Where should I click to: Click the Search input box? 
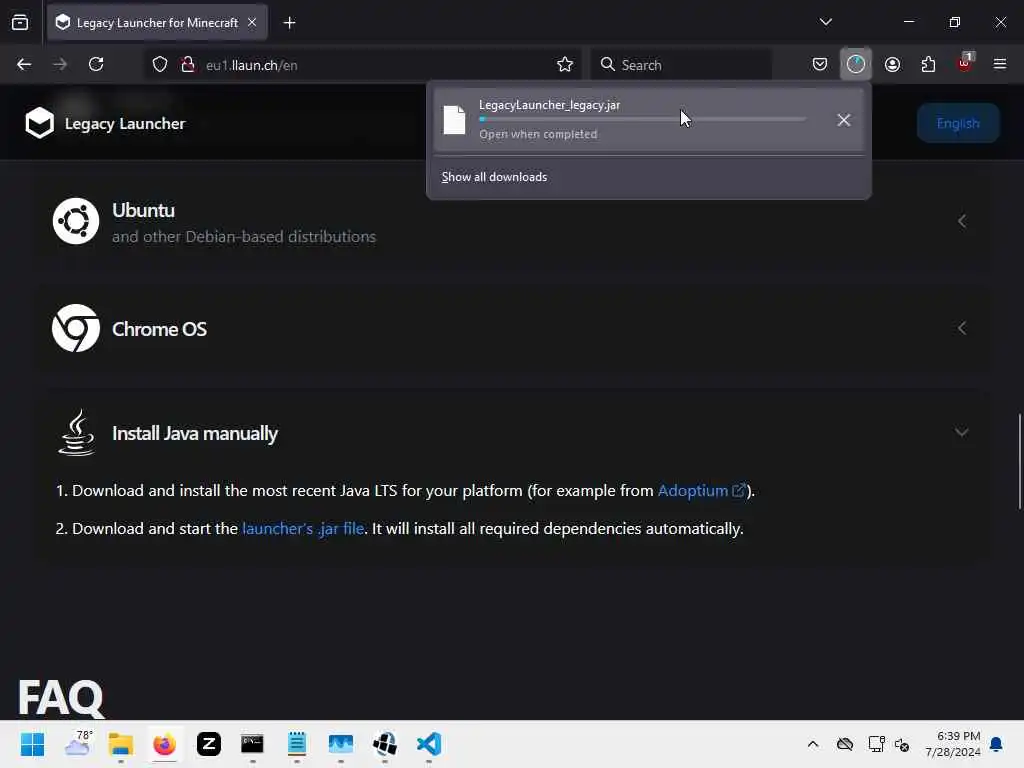(x=681, y=65)
